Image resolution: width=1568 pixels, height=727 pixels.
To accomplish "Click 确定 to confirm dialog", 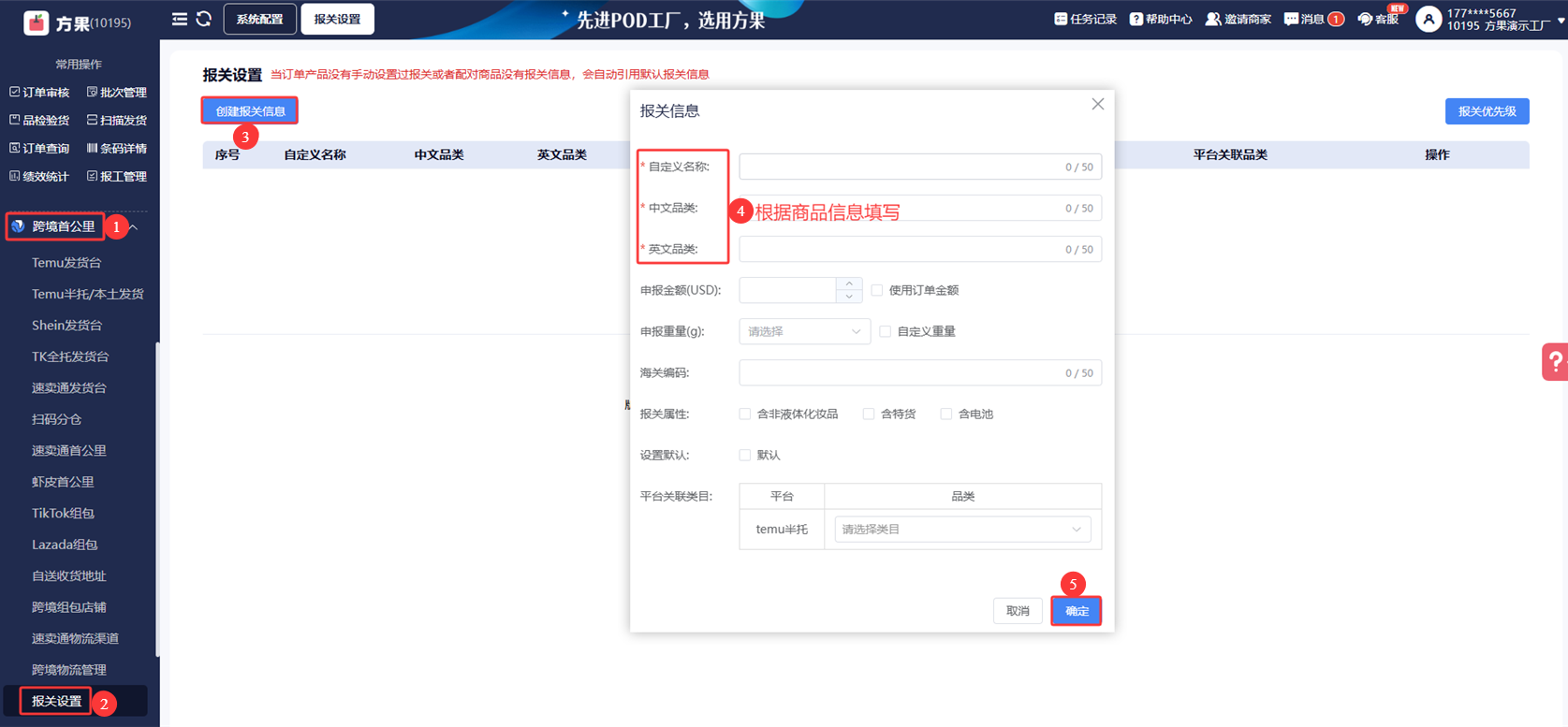I will coord(1077,611).
